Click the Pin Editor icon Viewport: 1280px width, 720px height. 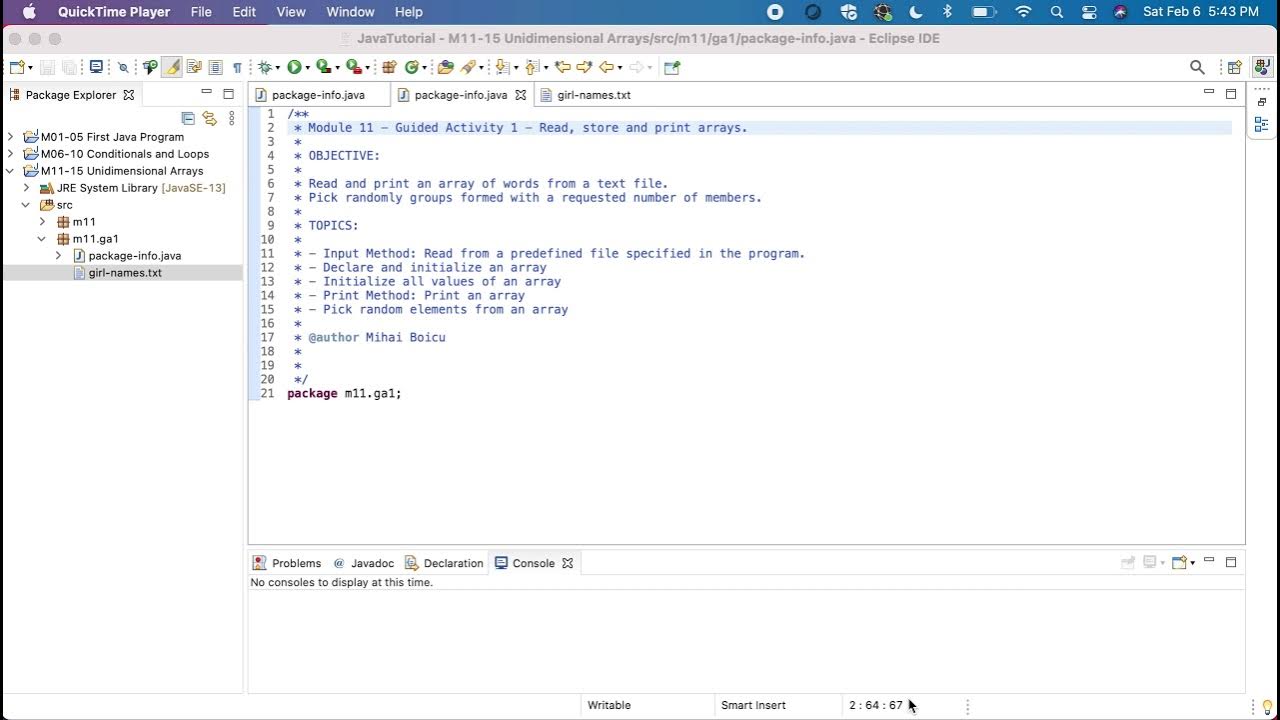coord(672,67)
